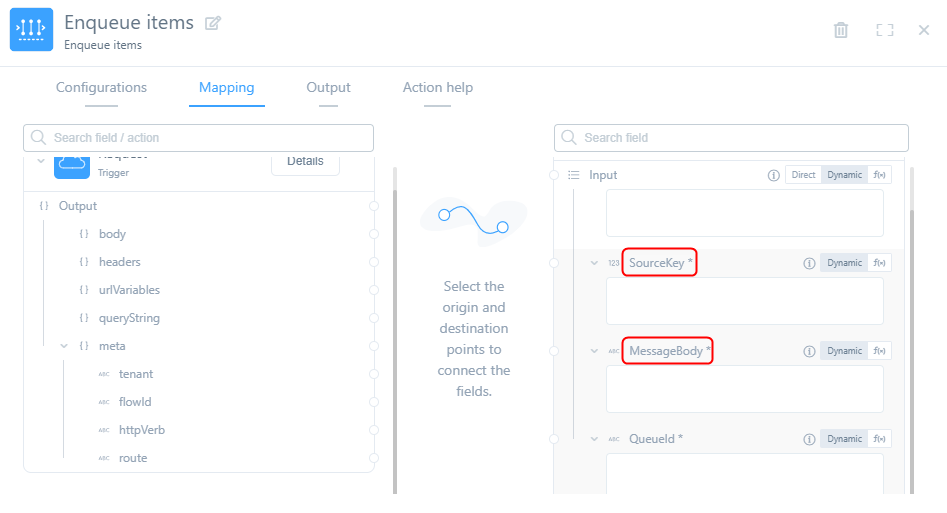Open the Output tab

point(328,88)
